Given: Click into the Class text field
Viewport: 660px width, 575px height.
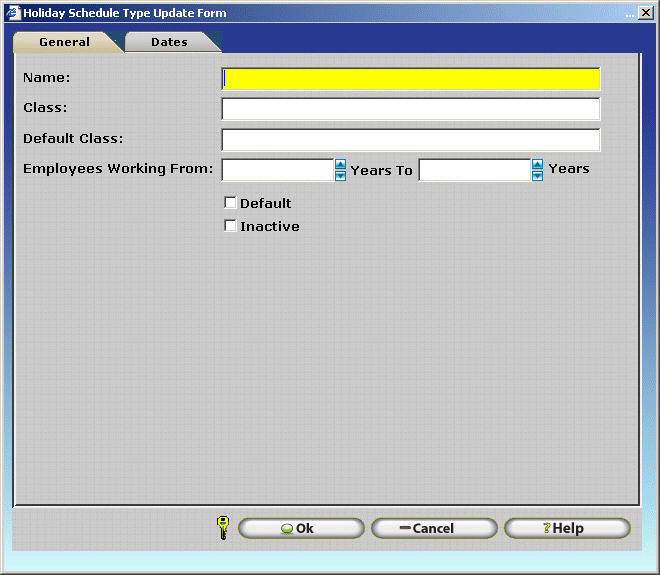Looking at the screenshot, I should coord(410,109).
